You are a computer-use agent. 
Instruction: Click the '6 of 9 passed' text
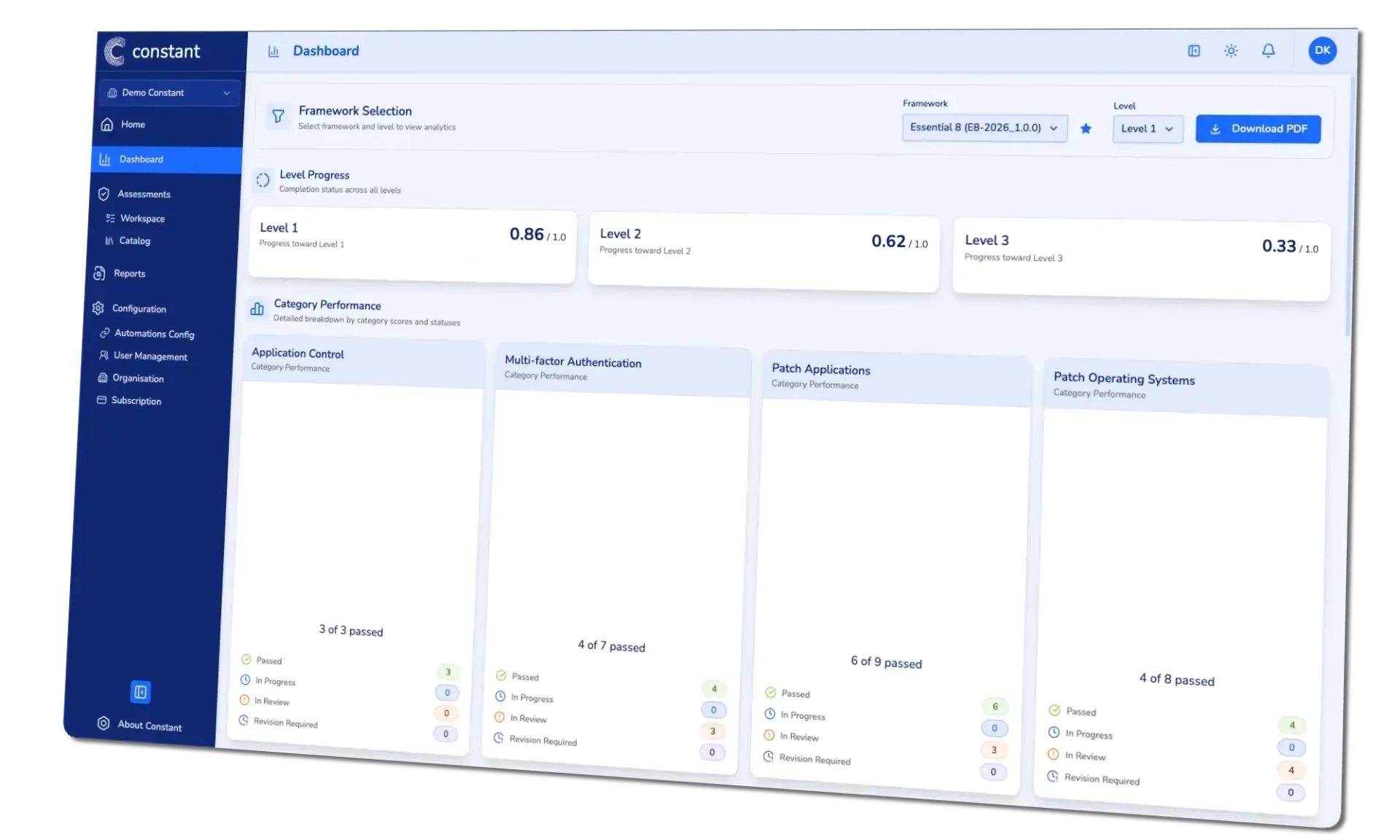[886, 662]
